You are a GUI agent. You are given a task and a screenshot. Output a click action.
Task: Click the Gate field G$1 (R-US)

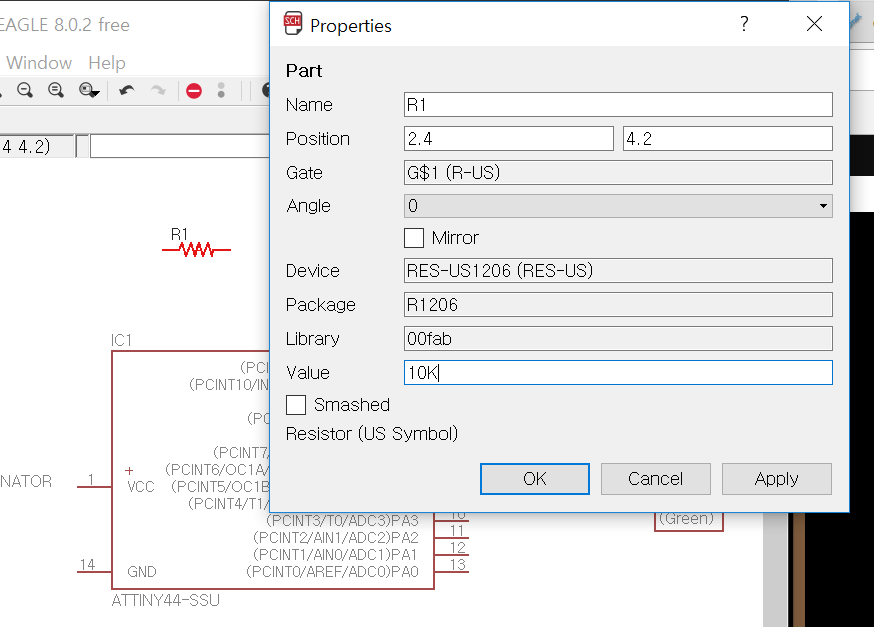click(x=618, y=172)
